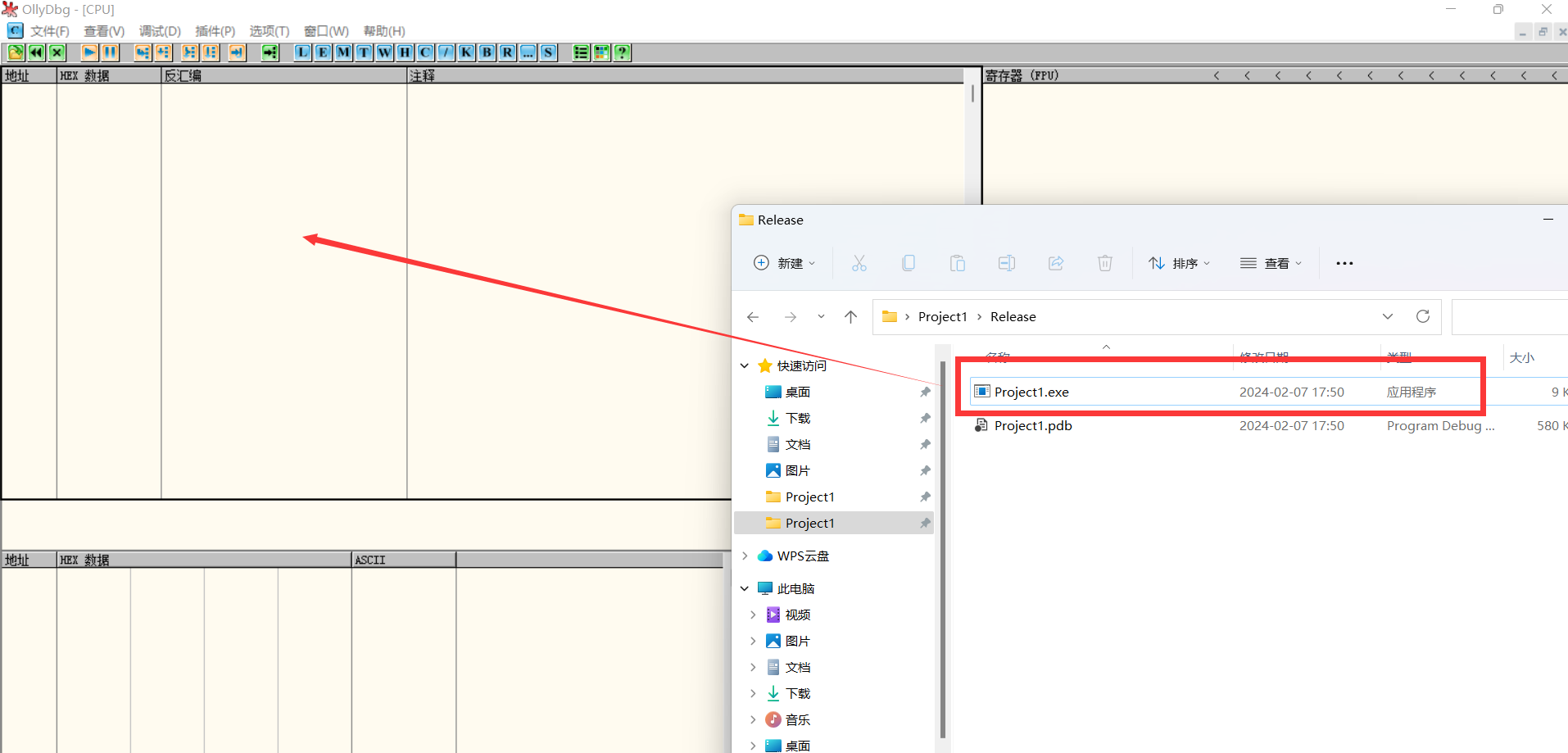
Task: Click the Restart program (rewind) toolbar icon
Action: tap(36, 52)
